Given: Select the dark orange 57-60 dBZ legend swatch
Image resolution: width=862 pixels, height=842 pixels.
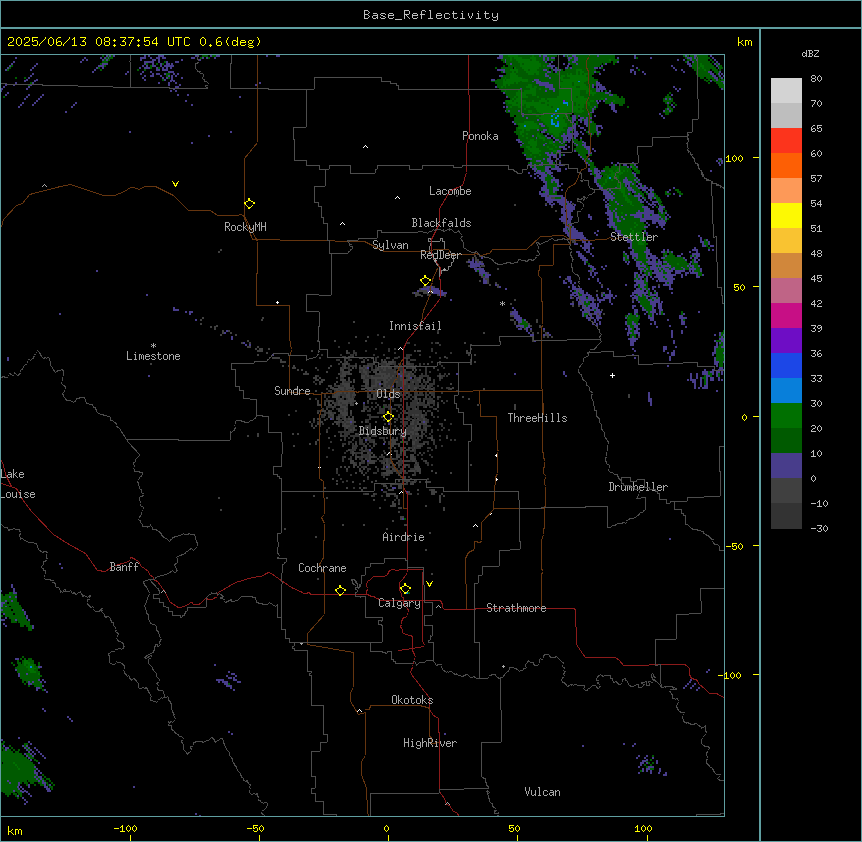Looking at the screenshot, I should pos(786,165).
